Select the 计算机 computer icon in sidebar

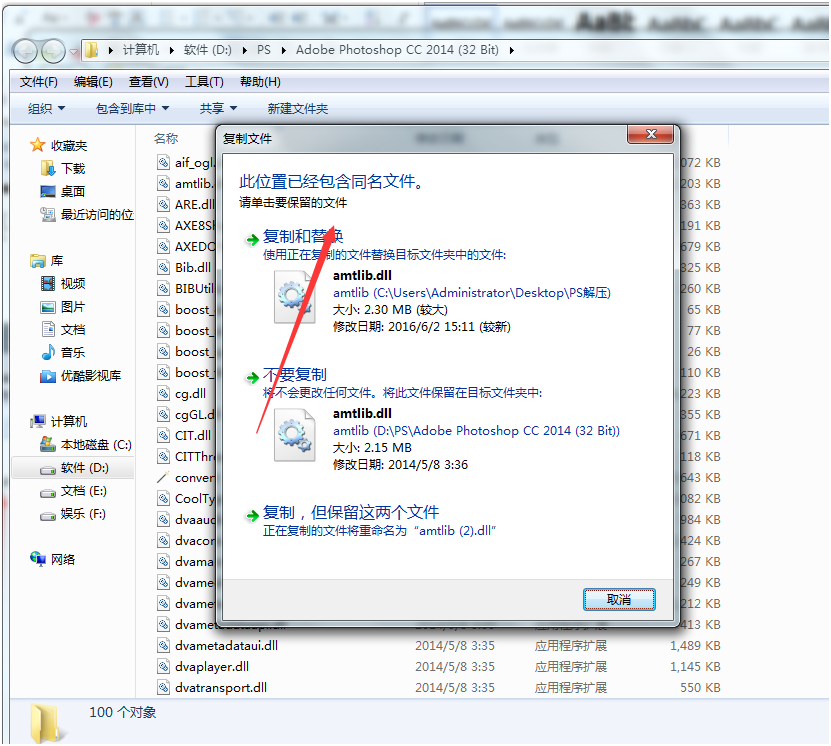click(38, 421)
